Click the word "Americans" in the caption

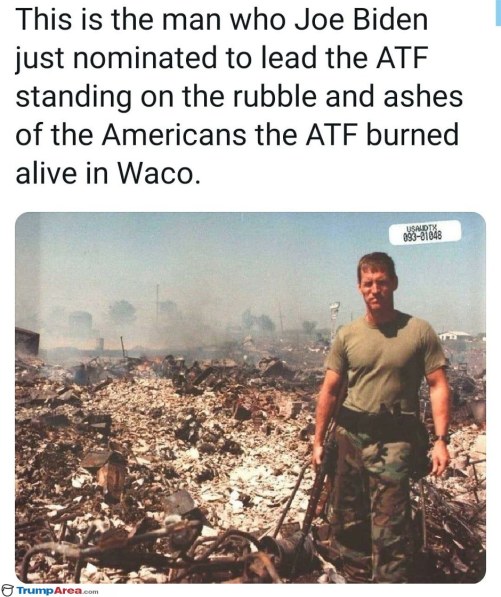pos(174,134)
